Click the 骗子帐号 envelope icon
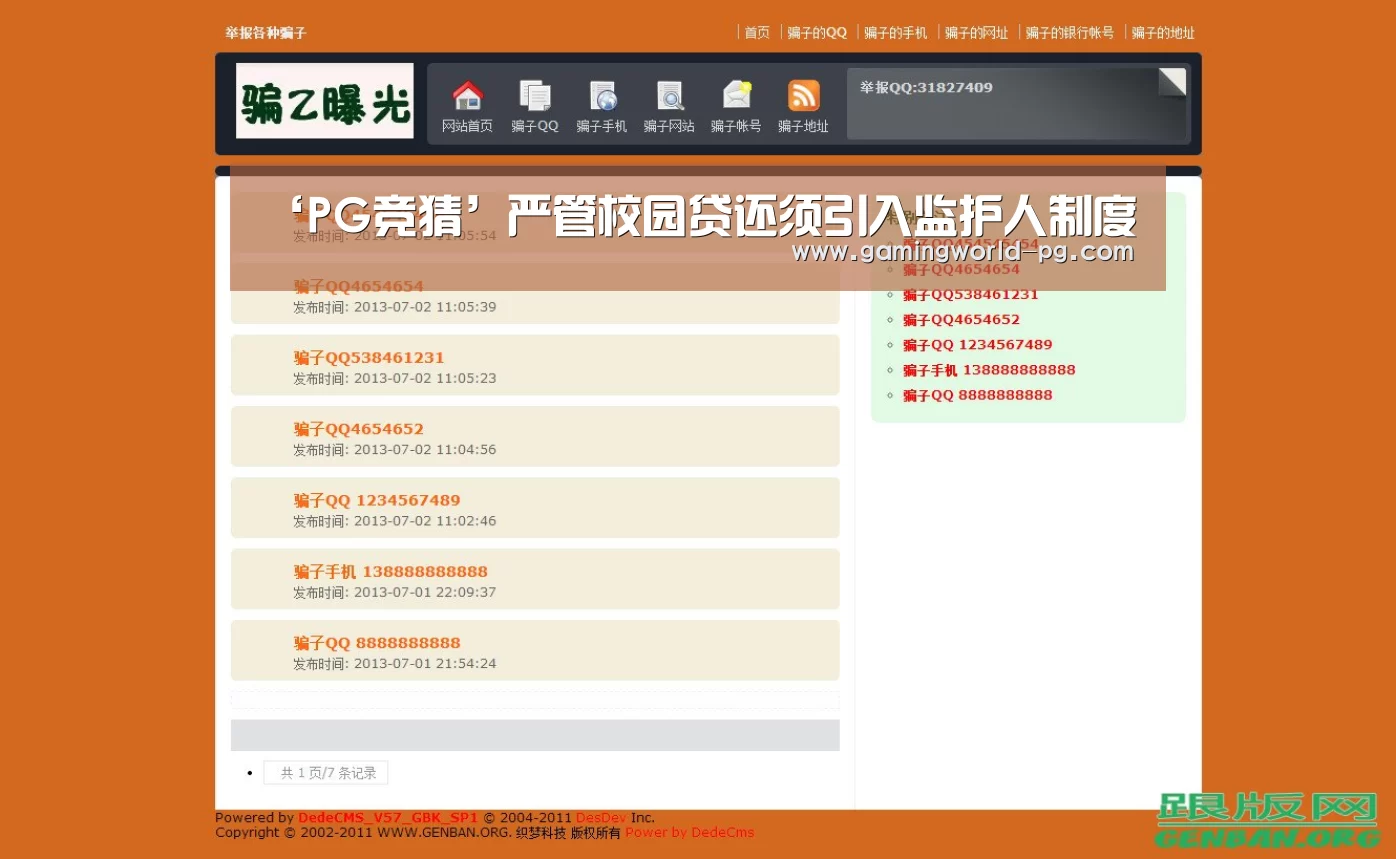This screenshot has height=859, width=1396. pos(736,96)
